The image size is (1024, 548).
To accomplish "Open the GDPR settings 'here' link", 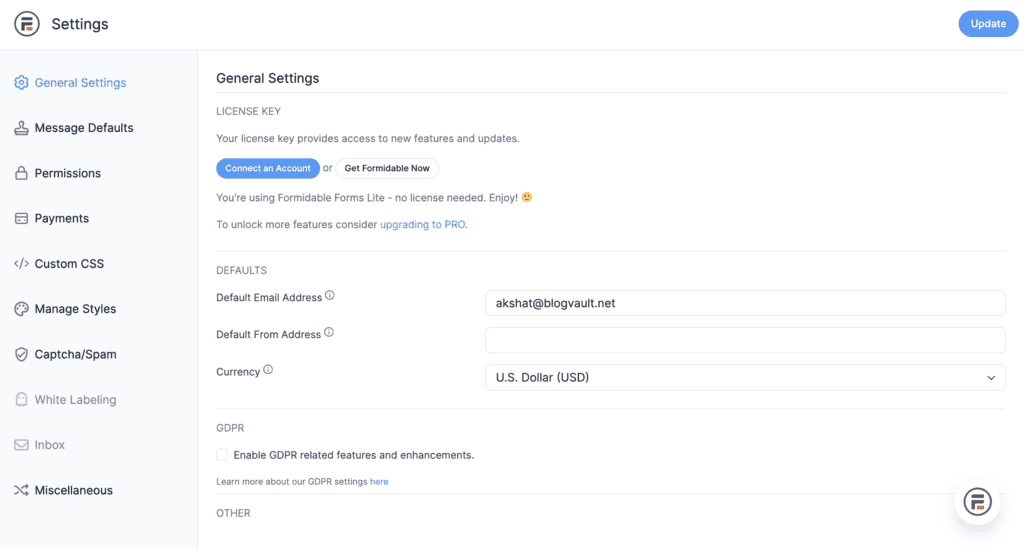I will click(x=379, y=481).
